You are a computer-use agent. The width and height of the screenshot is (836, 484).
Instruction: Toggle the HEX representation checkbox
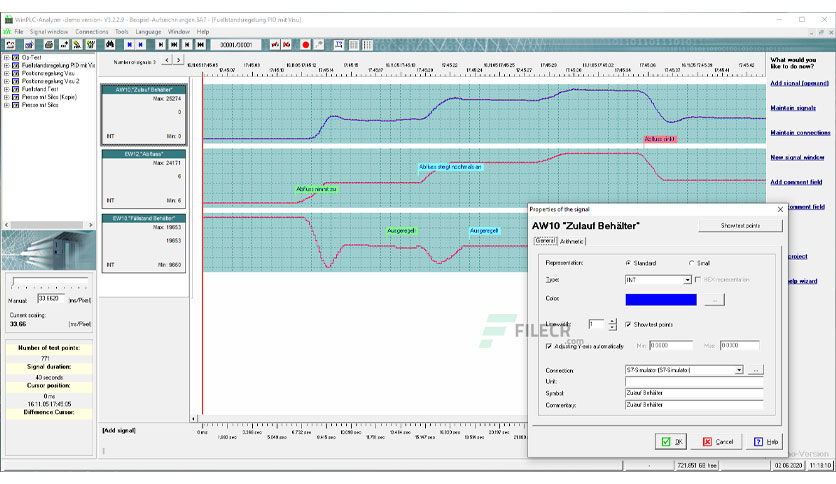(x=698, y=279)
